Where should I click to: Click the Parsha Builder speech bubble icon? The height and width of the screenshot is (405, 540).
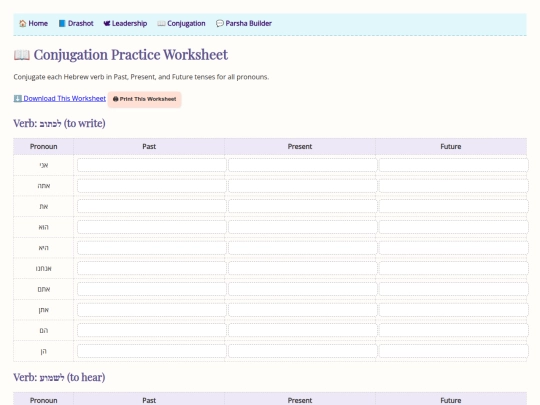click(x=219, y=23)
